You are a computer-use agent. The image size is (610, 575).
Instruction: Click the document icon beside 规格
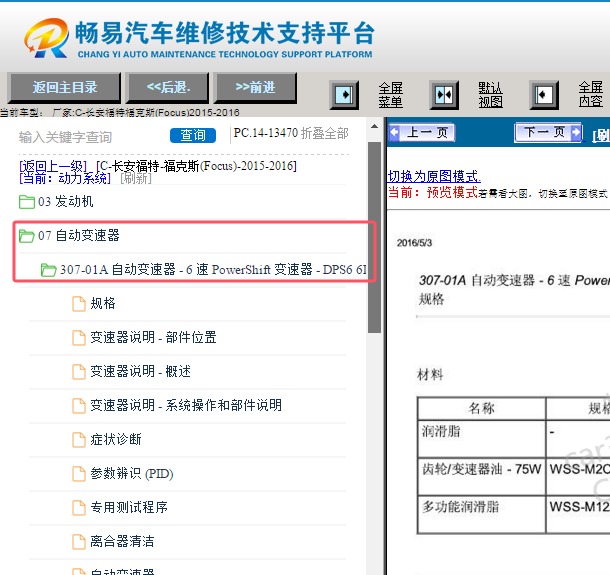(x=79, y=303)
